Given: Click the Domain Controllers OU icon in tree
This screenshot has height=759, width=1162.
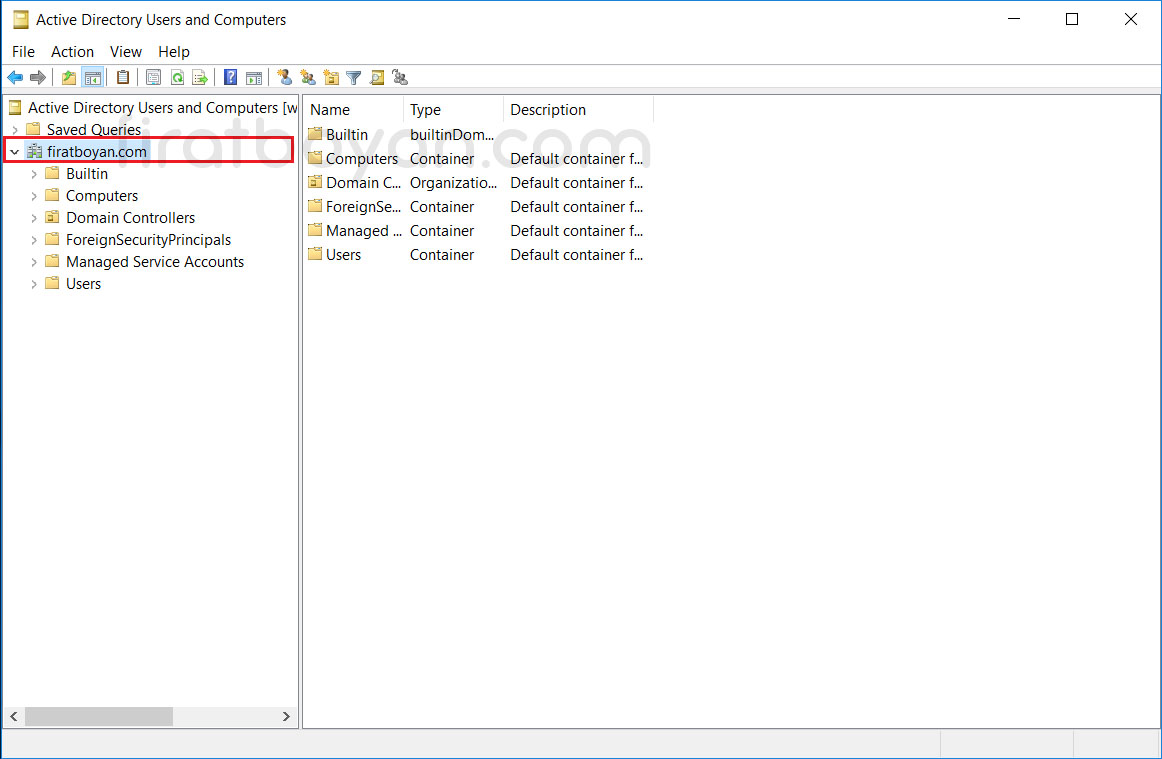Looking at the screenshot, I should click(52, 217).
